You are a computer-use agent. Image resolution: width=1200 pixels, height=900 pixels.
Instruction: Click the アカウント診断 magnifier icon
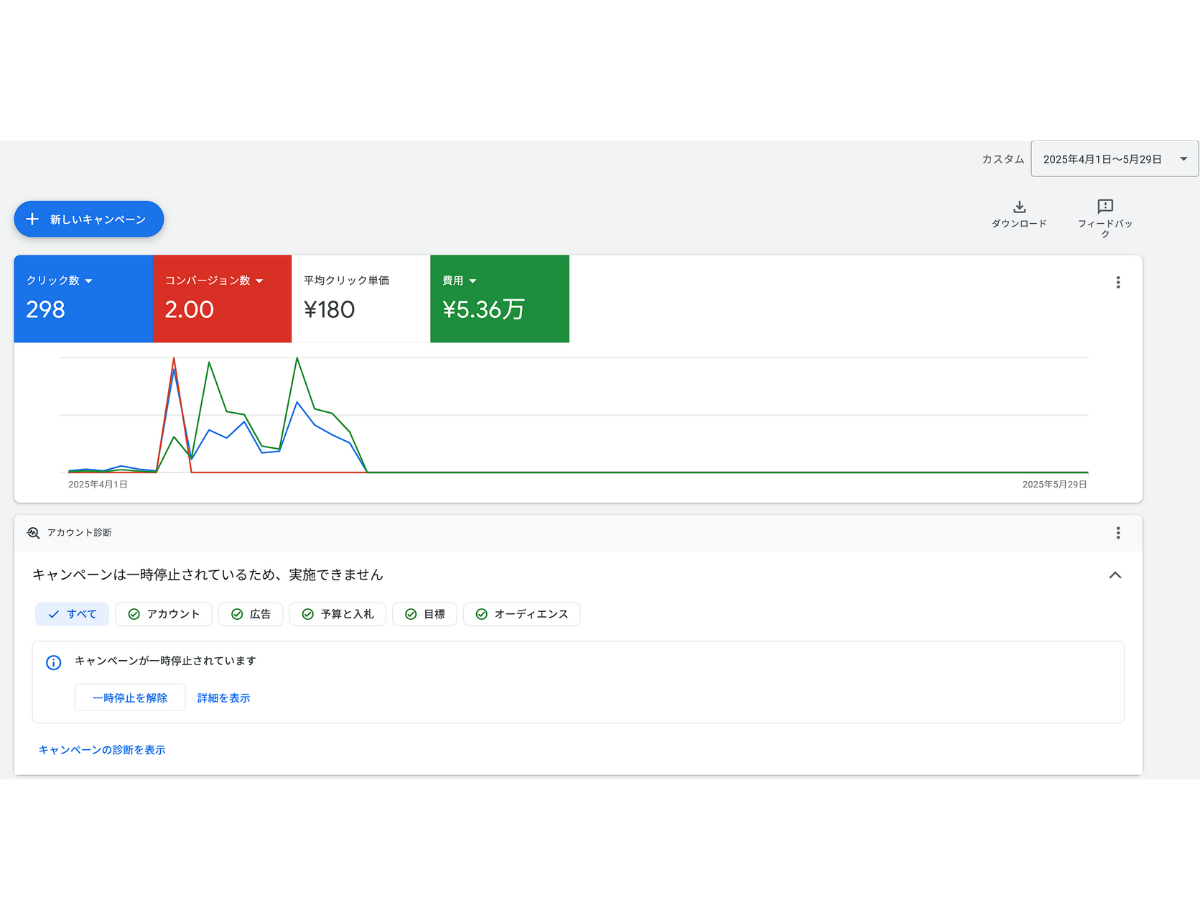(33, 533)
